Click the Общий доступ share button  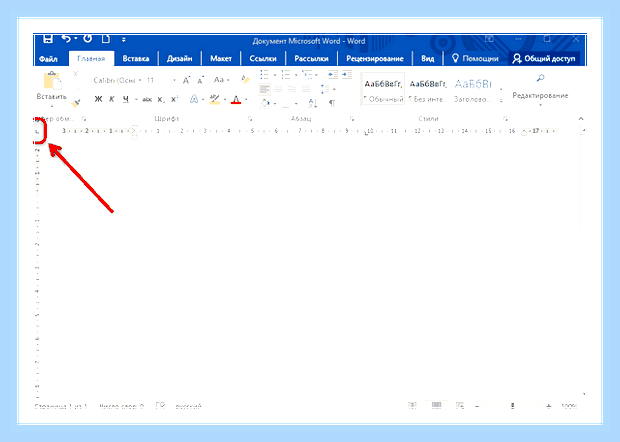point(544,59)
